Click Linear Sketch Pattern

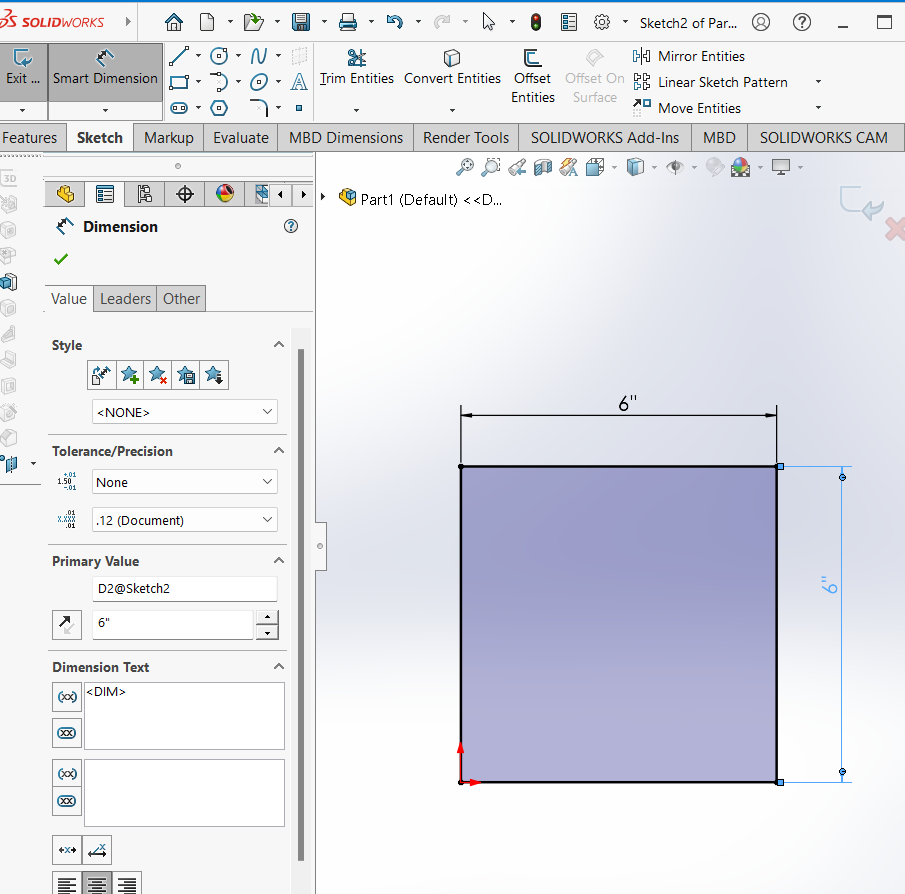(x=710, y=82)
